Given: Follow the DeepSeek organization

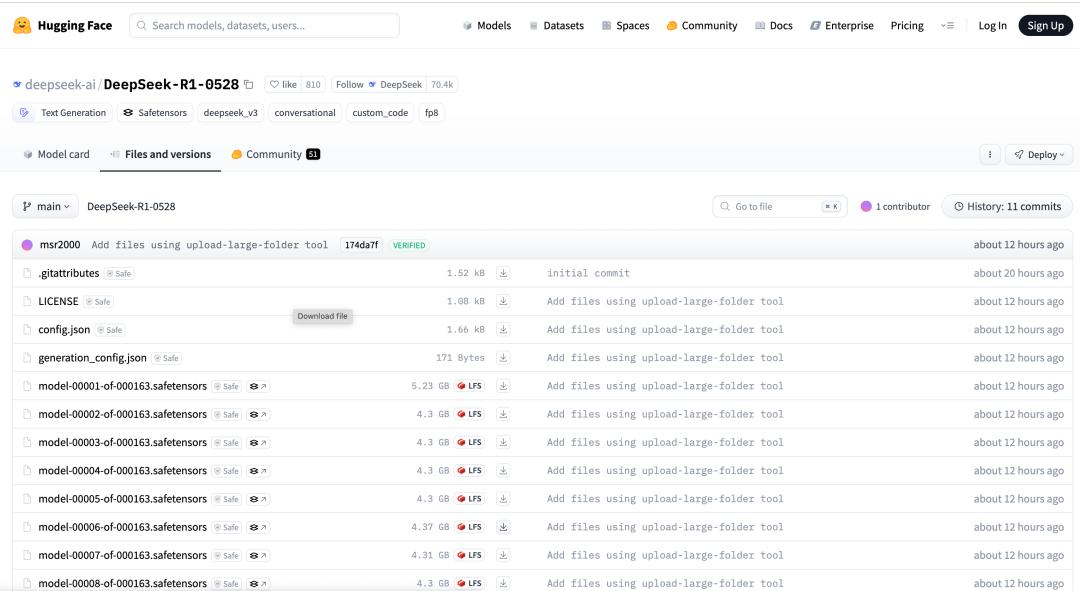Looking at the screenshot, I should pos(378,85).
